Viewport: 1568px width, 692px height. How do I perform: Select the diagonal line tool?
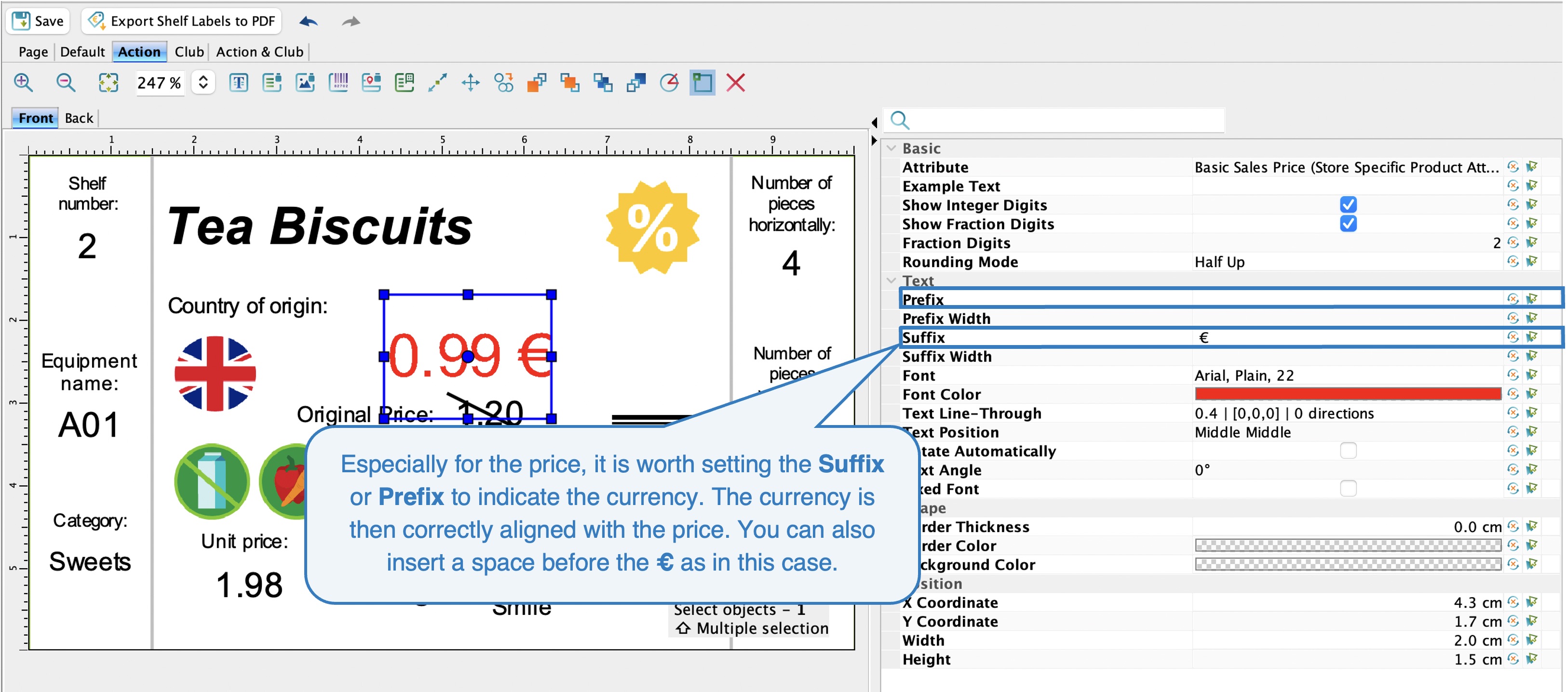(x=438, y=83)
